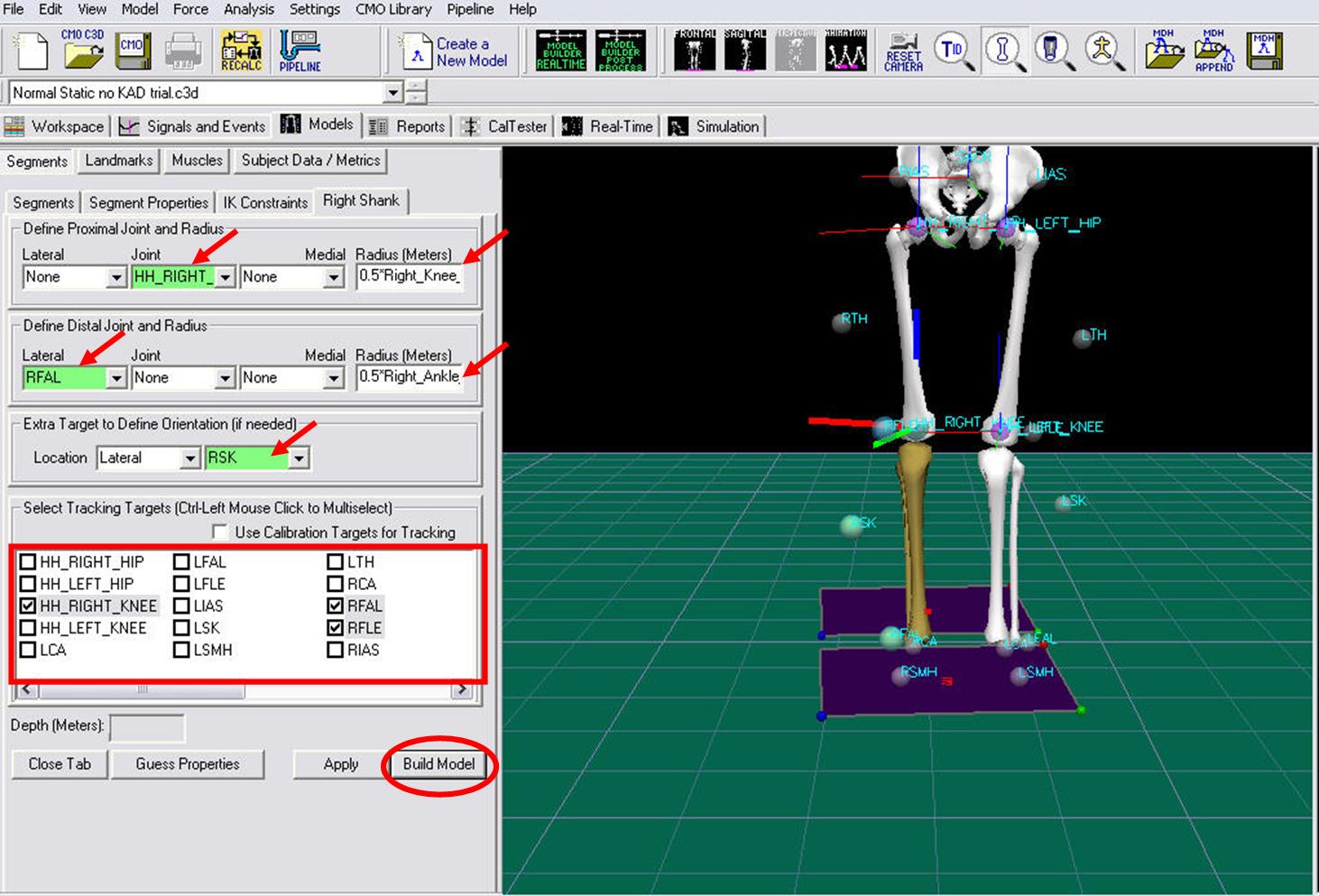The image size is (1319, 896).
Task: Open the proximal Lateral dropdown
Action: tap(116, 277)
